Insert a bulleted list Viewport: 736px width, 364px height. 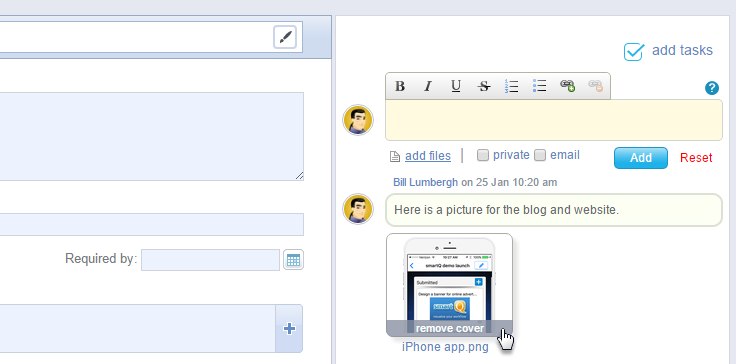540,86
